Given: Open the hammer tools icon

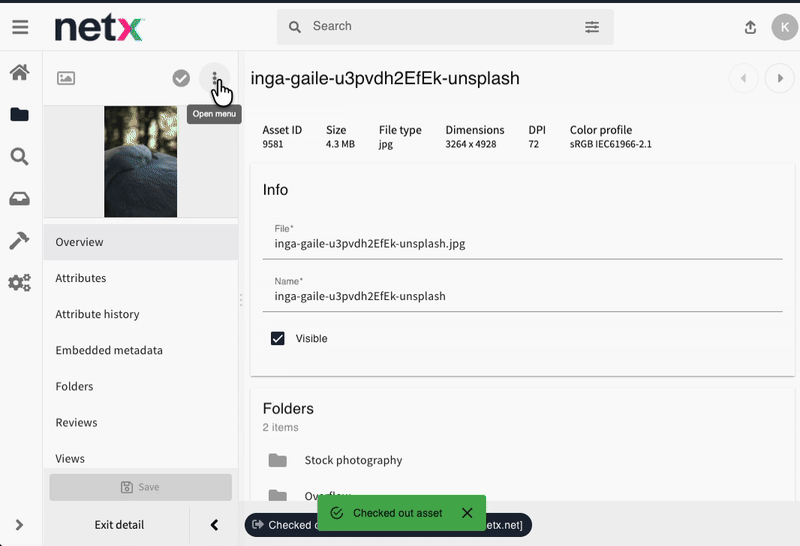Looking at the screenshot, I should [x=19, y=241].
